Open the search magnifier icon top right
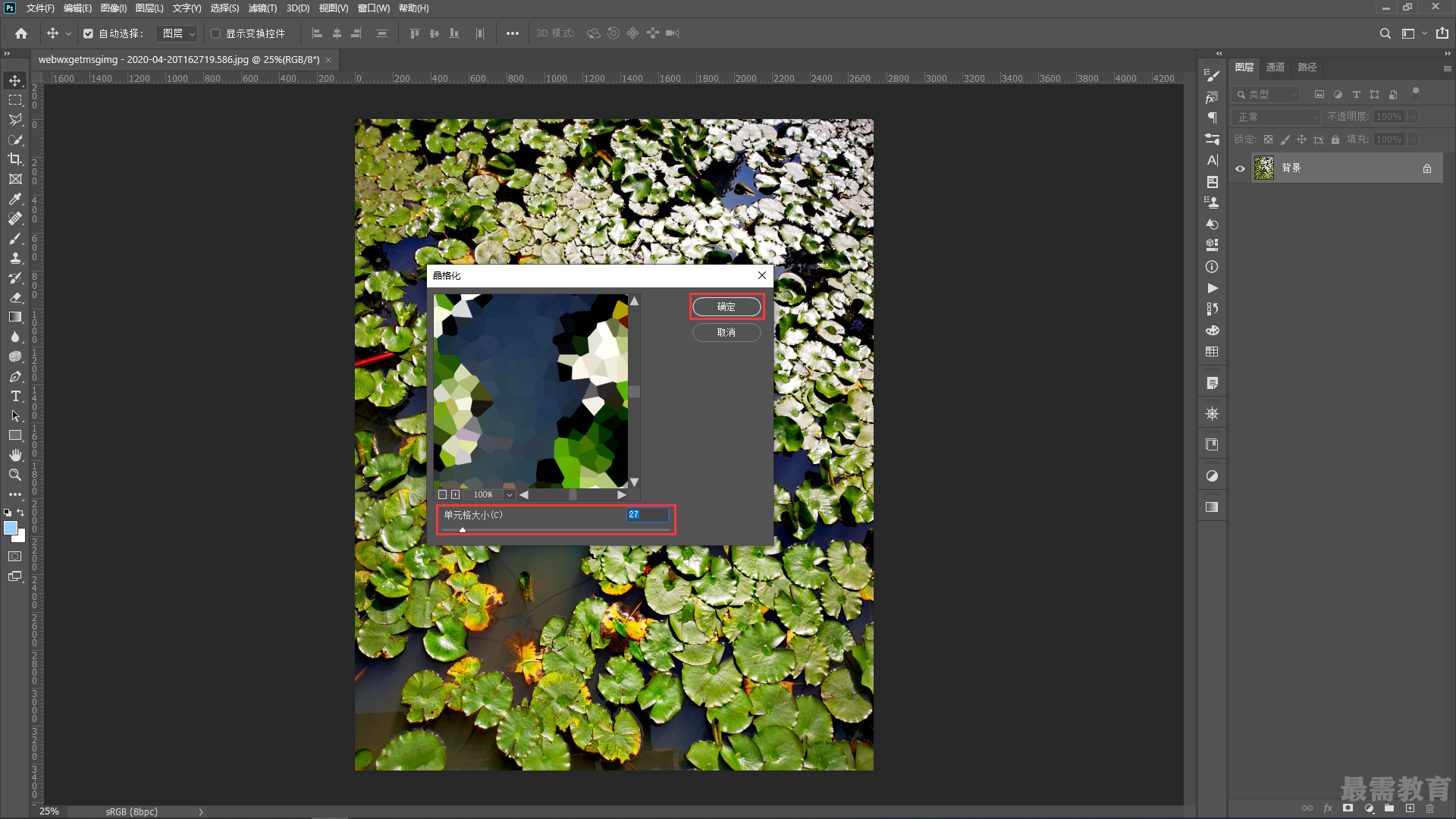This screenshot has height=819, width=1456. (1385, 33)
